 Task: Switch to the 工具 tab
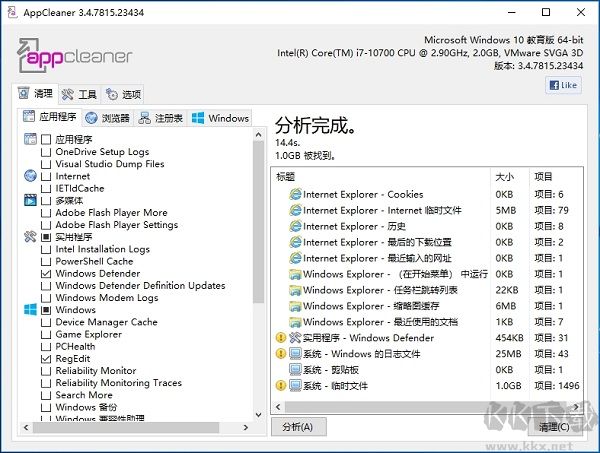[x=79, y=94]
